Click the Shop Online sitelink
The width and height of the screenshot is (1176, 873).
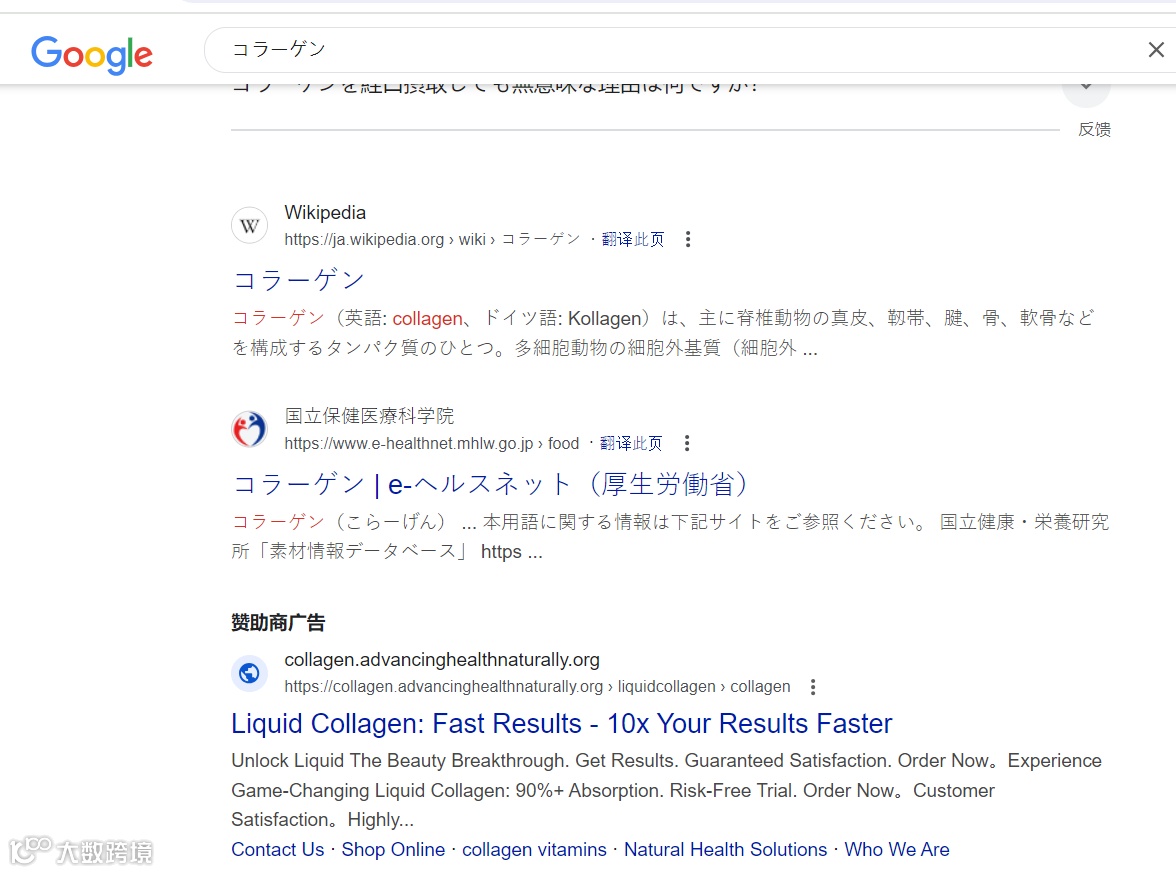pyautogui.click(x=393, y=850)
